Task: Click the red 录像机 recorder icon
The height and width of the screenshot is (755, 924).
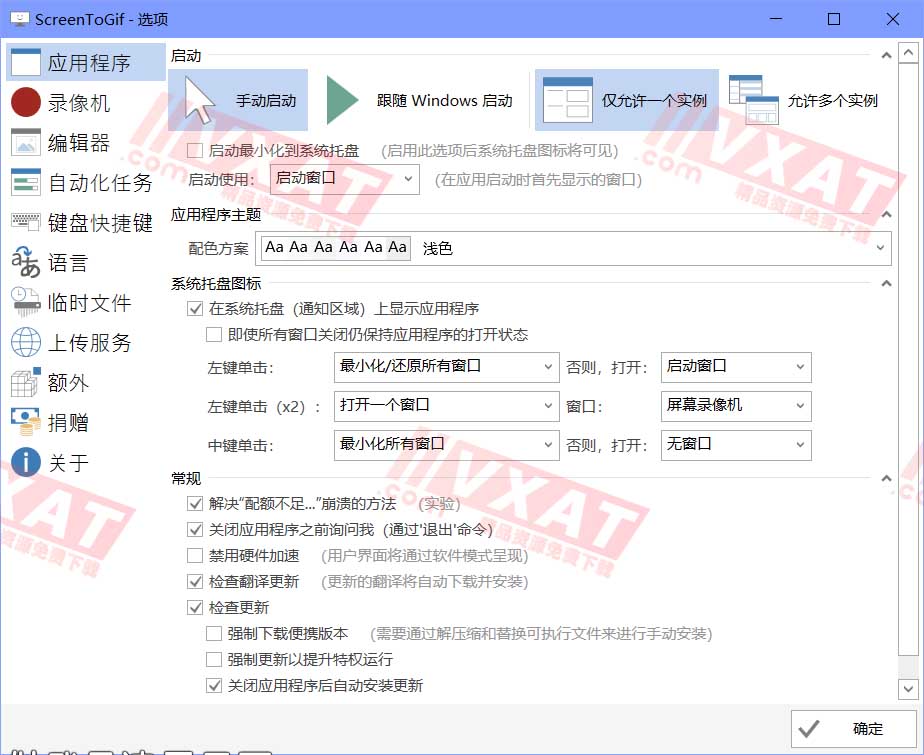Action: [26, 103]
